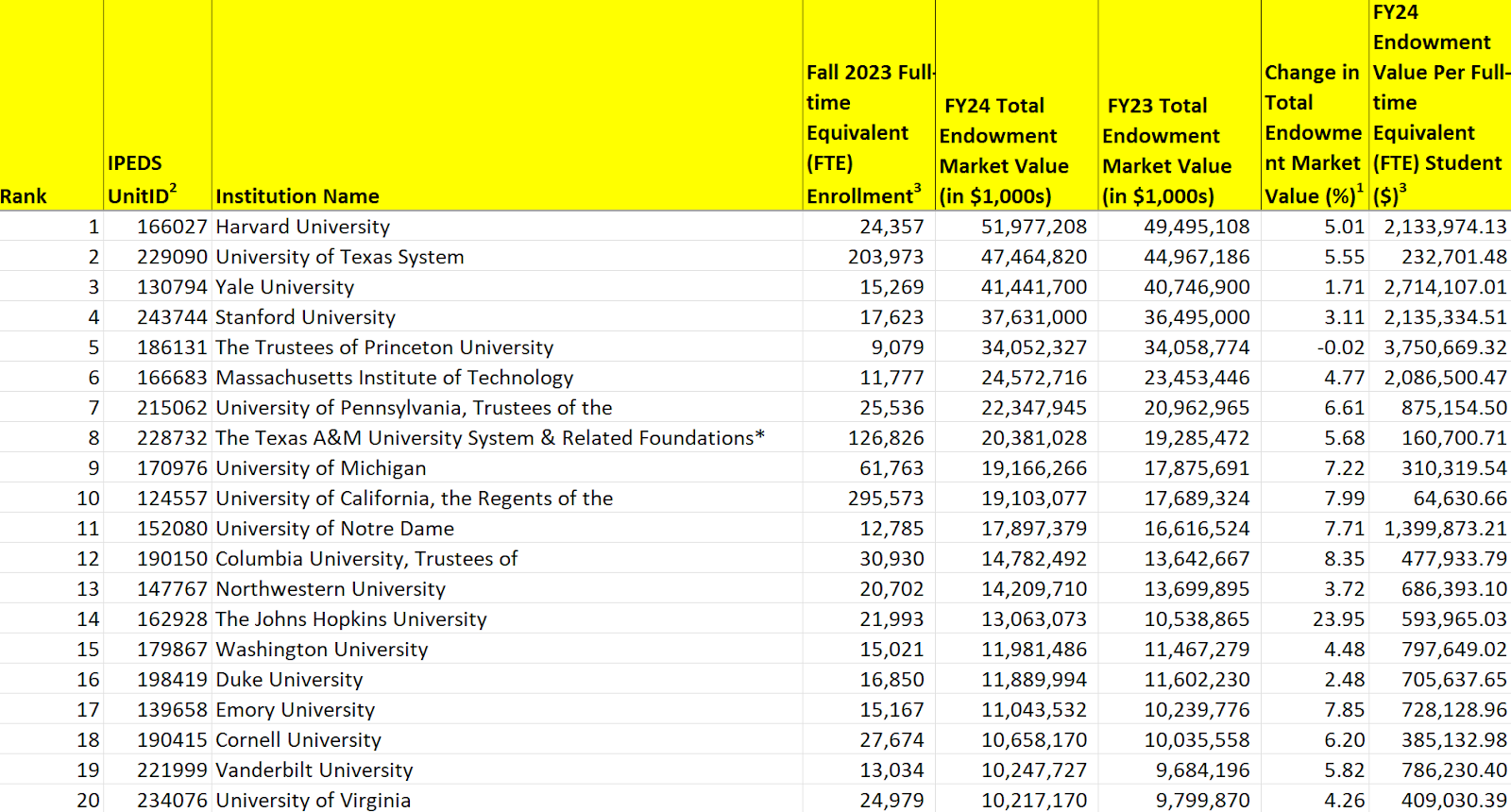Select Cornell's change value 6.20
Viewport: 1511px width, 812px height.
[1315, 739]
